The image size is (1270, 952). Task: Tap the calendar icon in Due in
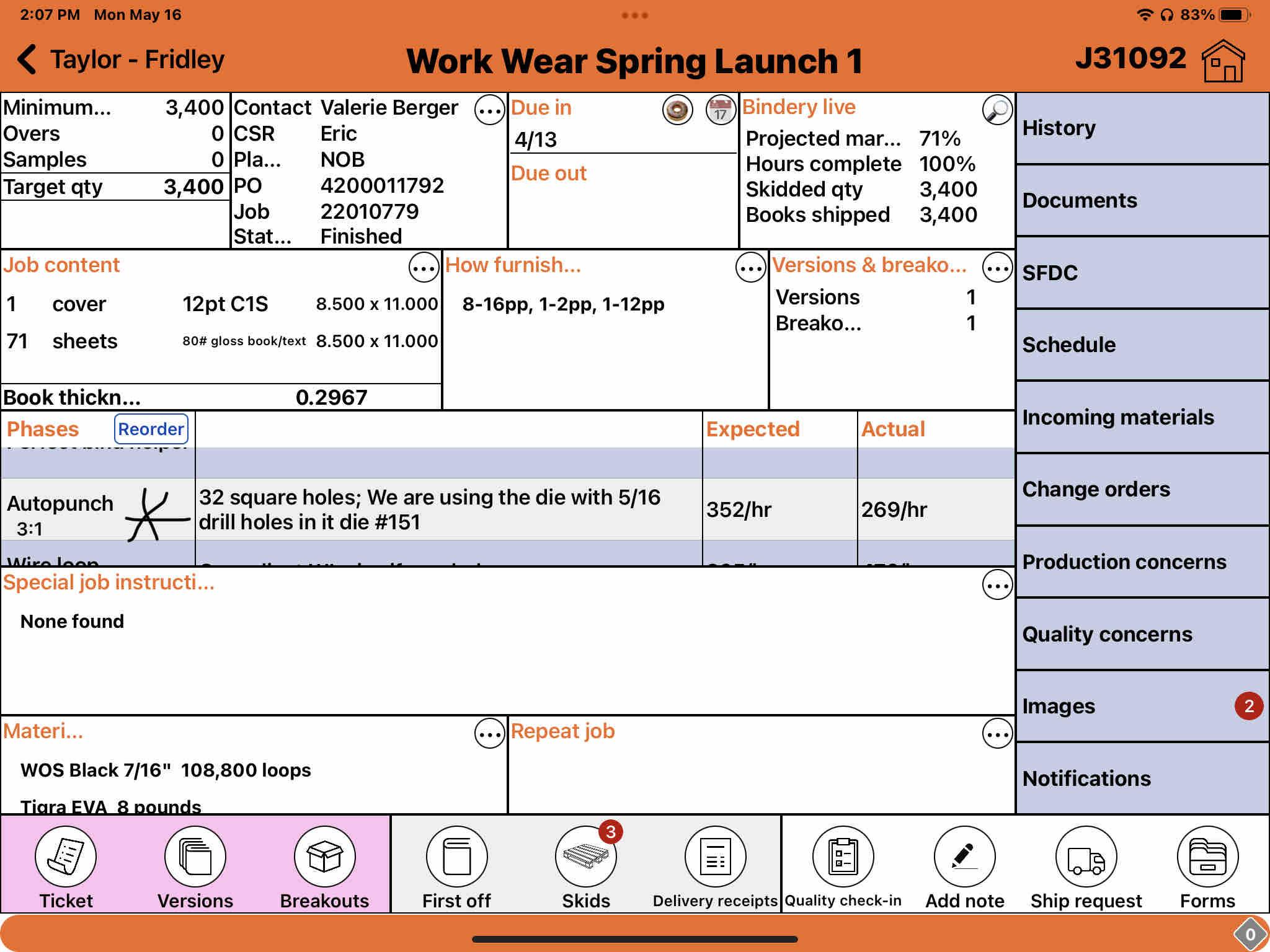tap(720, 111)
